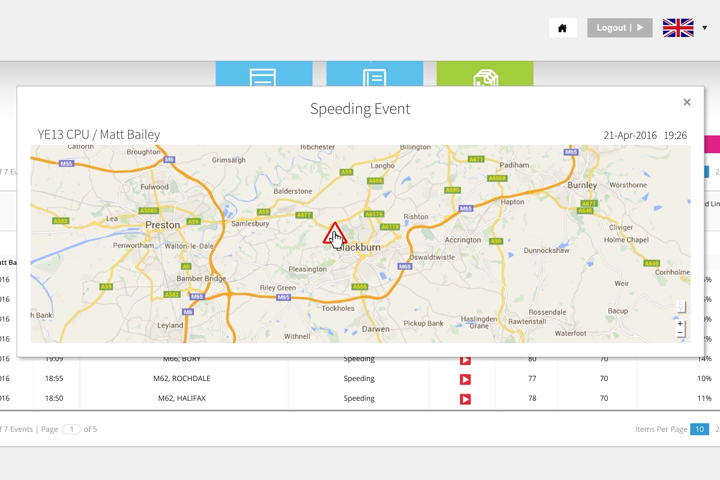Open the second blue tab with document icon
The image size is (720, 480).
[x=374, y=74]
